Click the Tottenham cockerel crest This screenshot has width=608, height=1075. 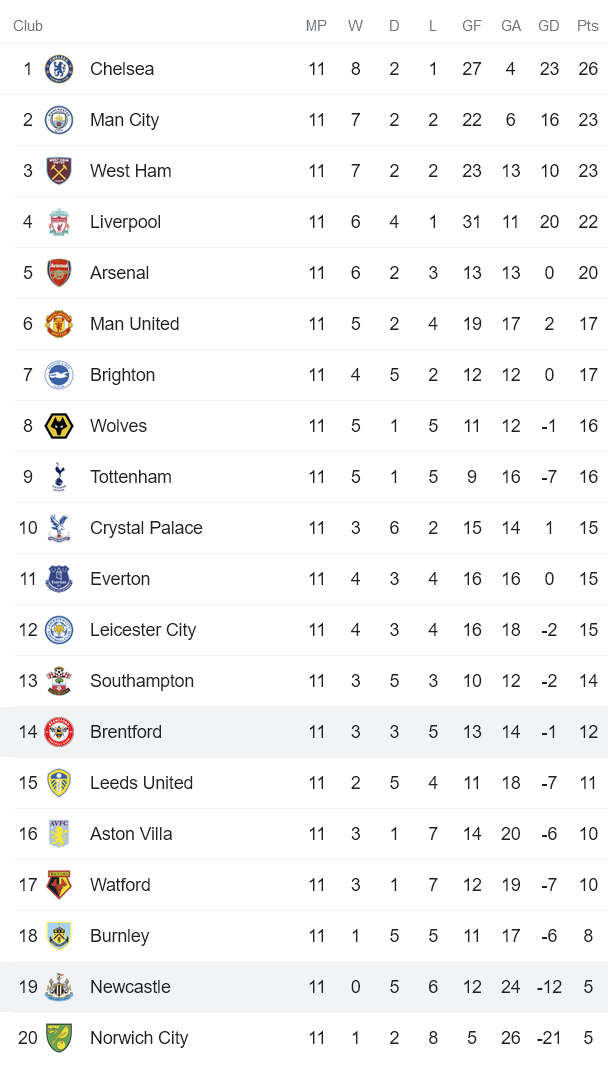point(59,477)
